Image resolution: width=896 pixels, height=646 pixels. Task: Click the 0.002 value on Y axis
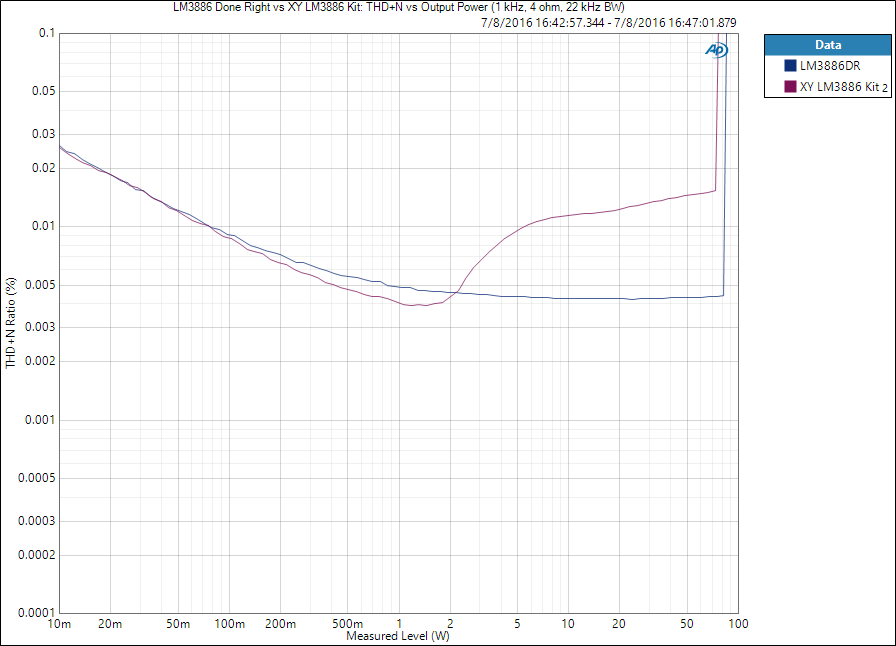[x=40, y=361]
